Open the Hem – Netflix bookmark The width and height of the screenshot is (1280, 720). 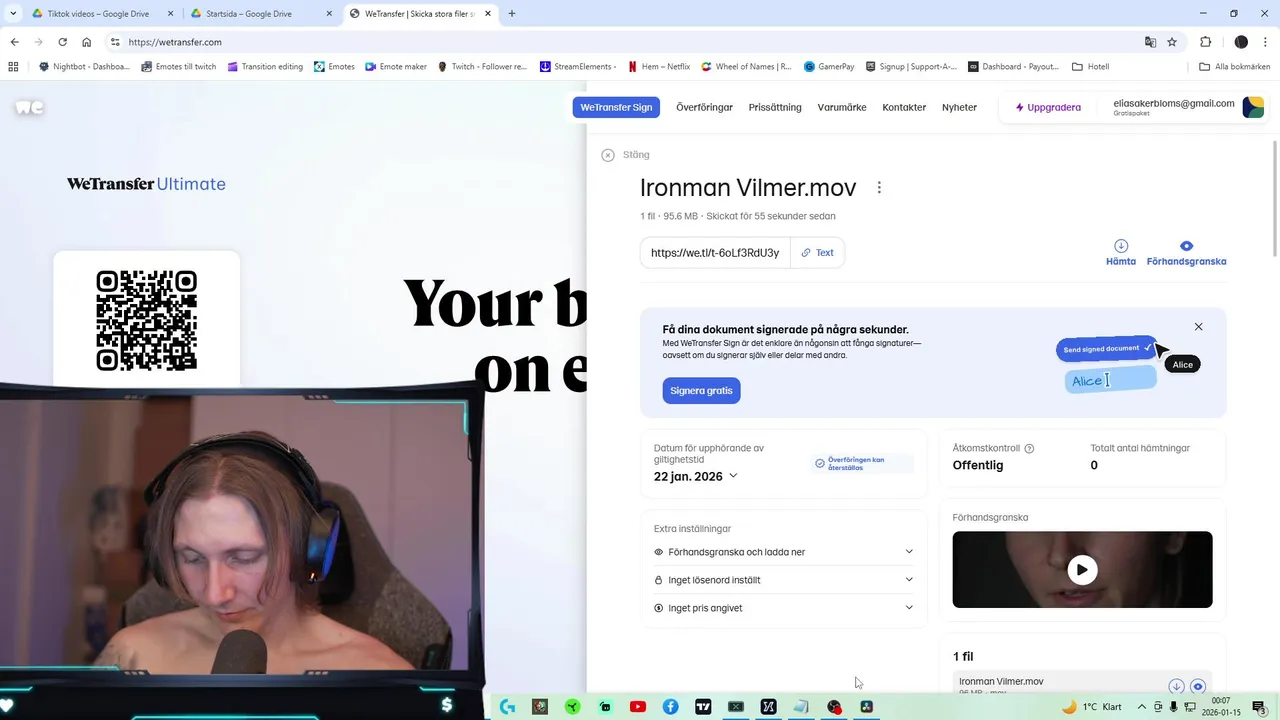point(659,67)
